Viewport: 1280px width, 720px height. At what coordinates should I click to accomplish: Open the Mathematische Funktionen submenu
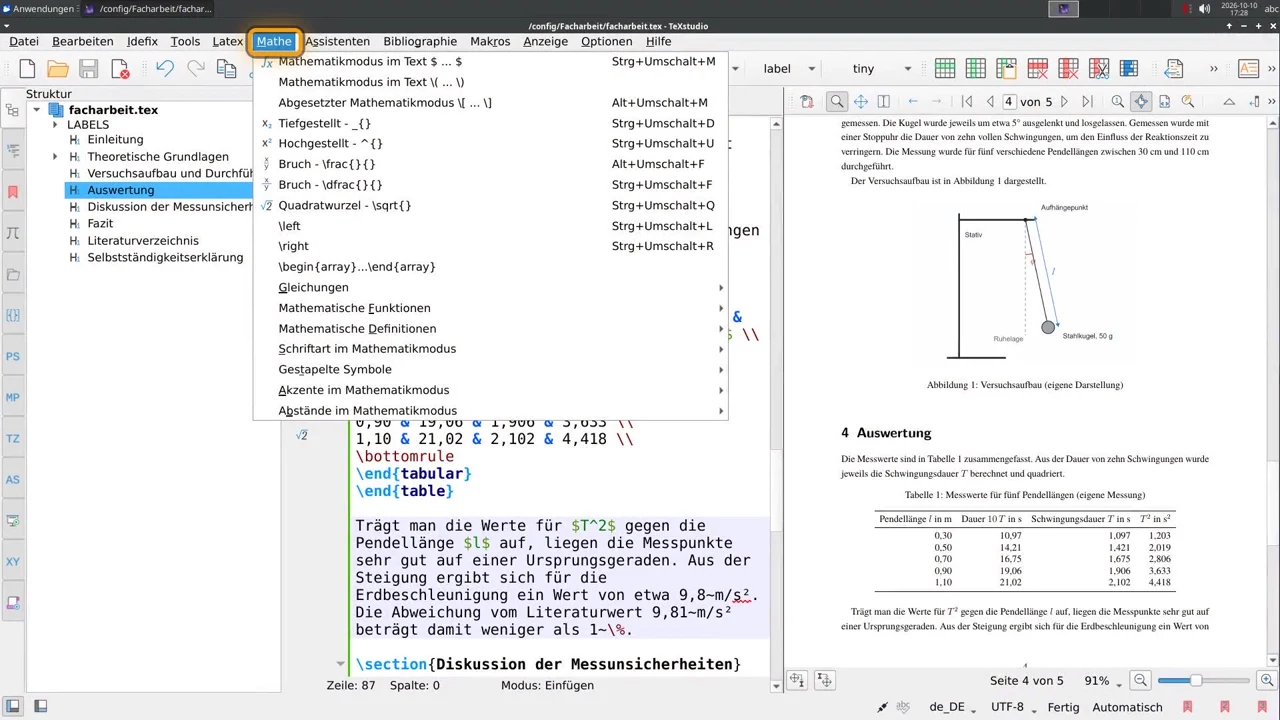tap(490, 308)
